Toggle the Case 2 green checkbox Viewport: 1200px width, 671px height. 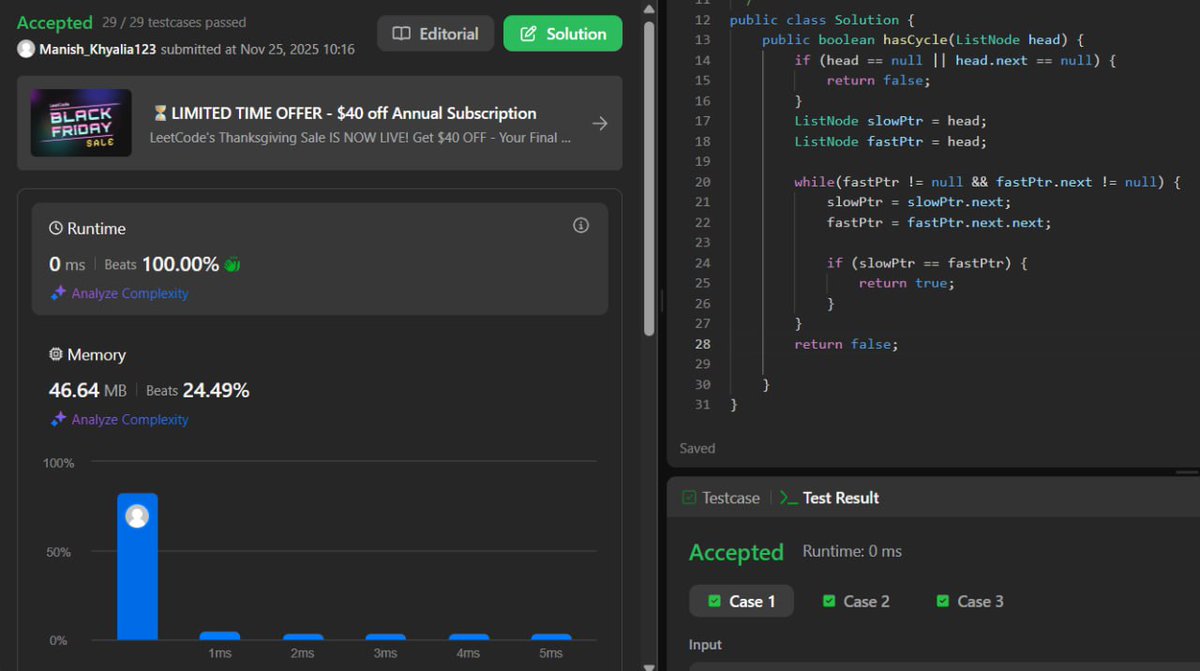[828, 601]
